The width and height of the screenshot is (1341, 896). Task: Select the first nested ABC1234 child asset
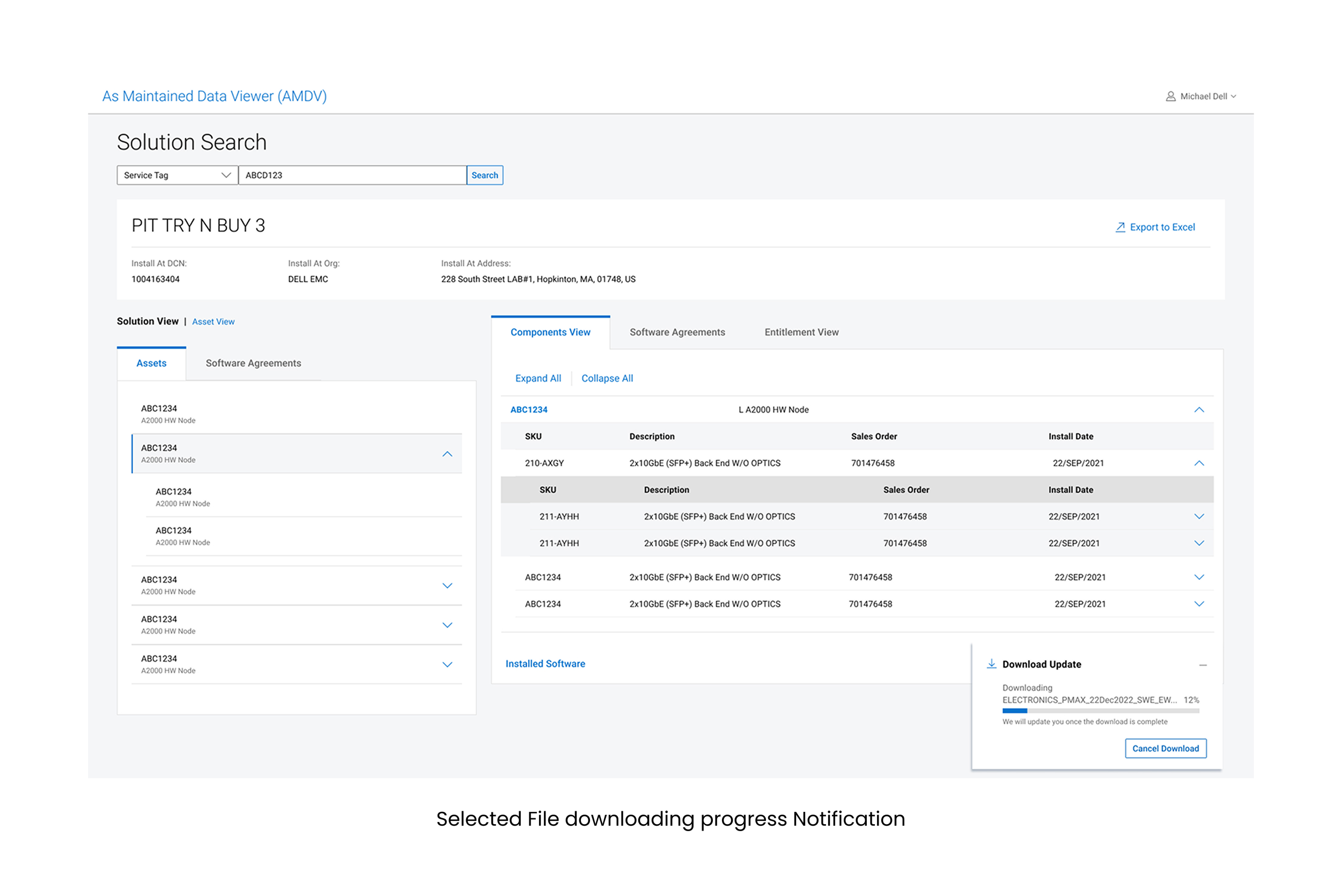(x=304, y=497)
